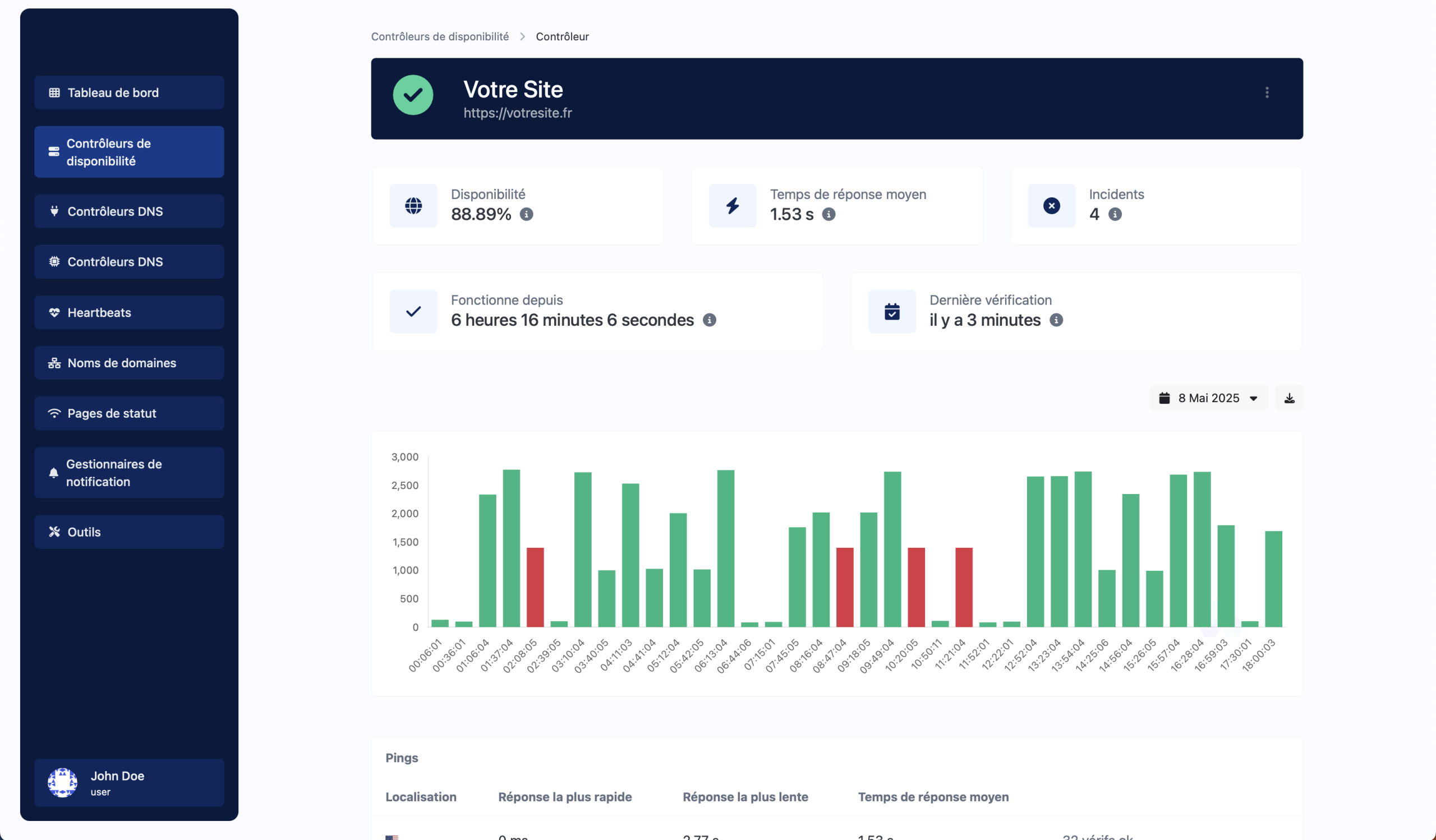Click info icon next to uptime duration
This screenshot has height=840, width=1436.
point(709,320)
